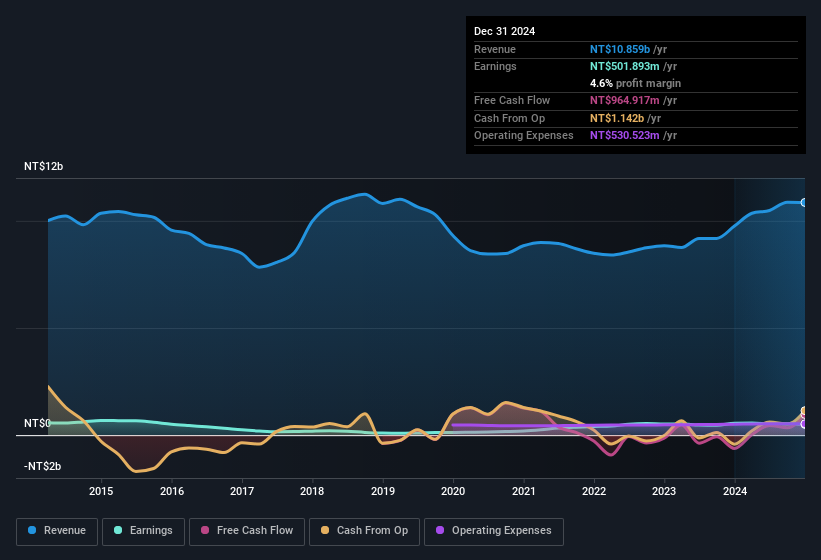
Task: Click the 2015 x-axis label
Action: coord(101,491)
